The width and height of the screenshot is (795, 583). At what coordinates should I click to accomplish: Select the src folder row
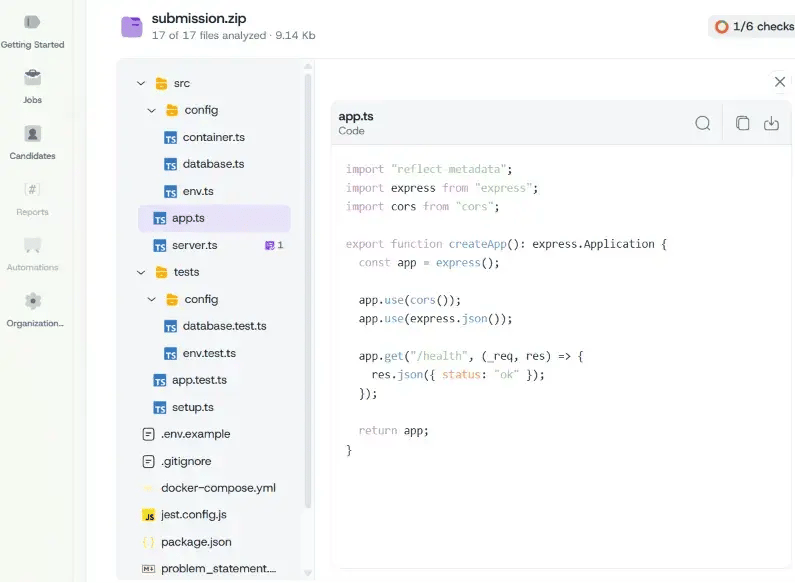click(214, 83)
